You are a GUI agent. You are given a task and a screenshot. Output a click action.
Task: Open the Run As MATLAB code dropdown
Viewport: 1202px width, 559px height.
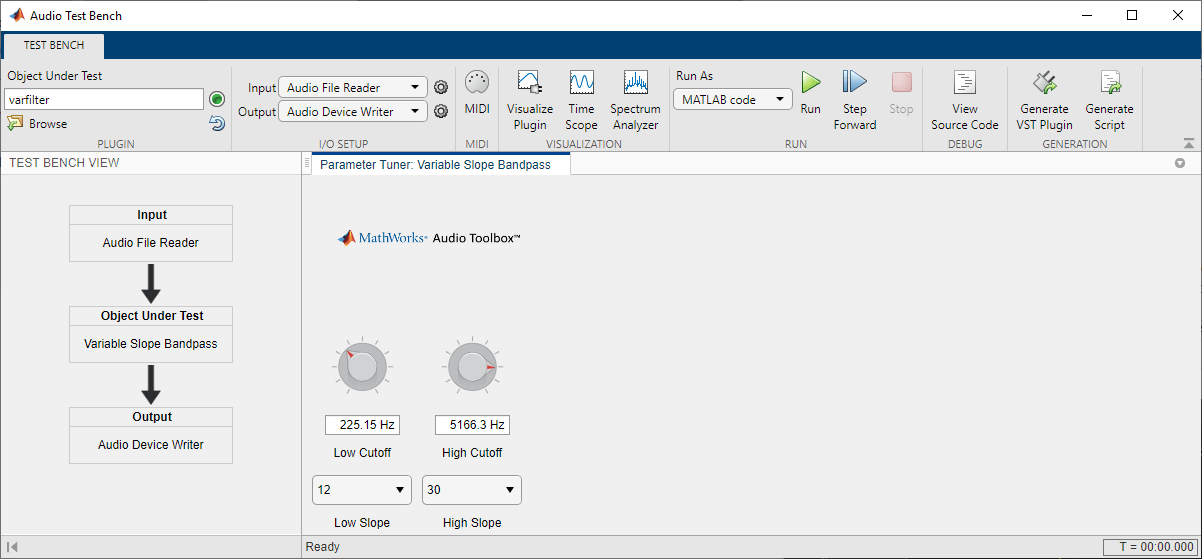click(733, 100)
